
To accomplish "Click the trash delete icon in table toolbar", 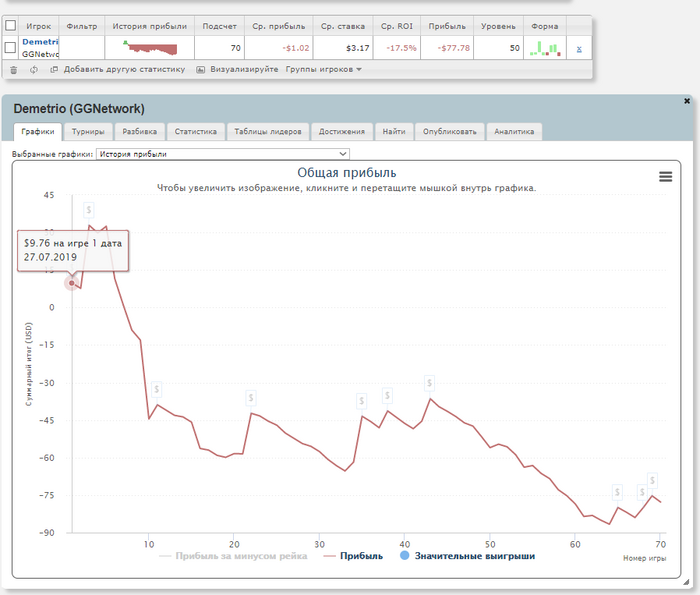I will pos(13,70).
